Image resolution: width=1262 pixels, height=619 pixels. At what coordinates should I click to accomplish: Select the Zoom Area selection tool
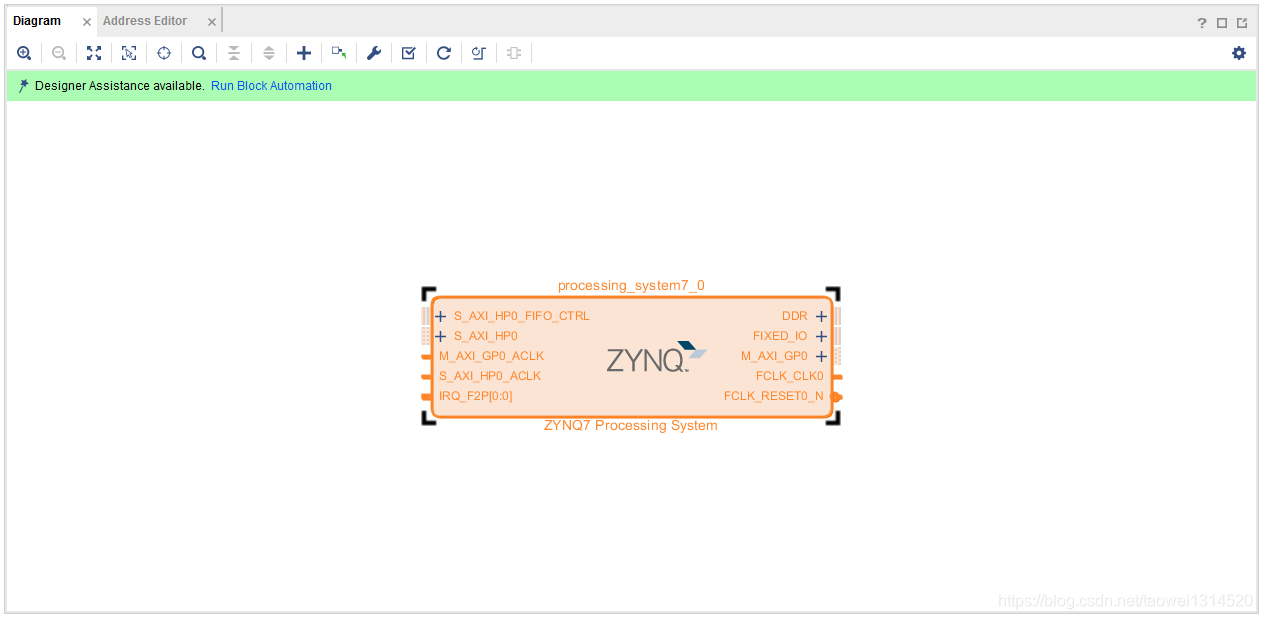(x=129, y=53)
